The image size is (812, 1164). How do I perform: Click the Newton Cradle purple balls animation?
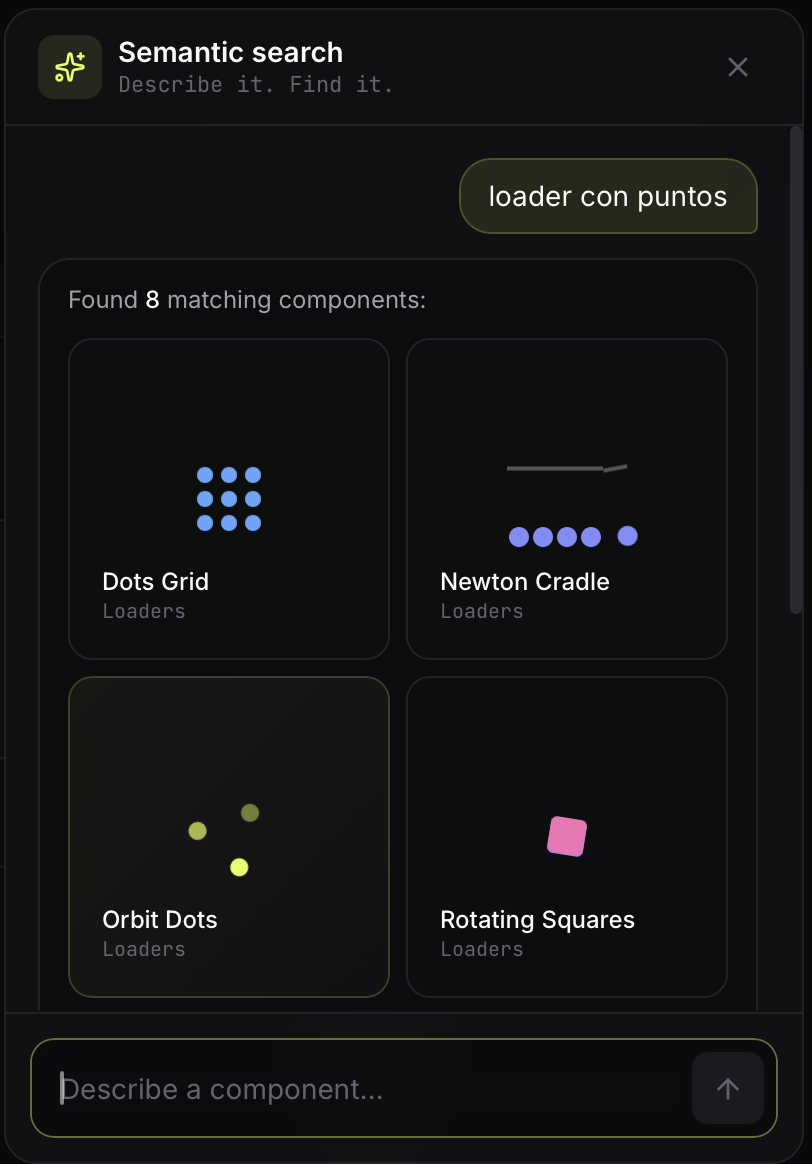pyautogui.click(x=572, y=536)
